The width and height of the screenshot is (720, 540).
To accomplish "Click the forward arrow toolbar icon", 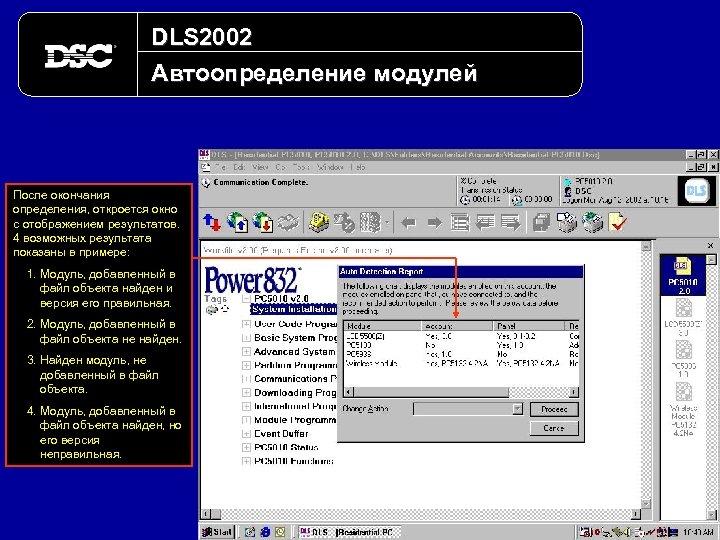I will click(434, 223).
